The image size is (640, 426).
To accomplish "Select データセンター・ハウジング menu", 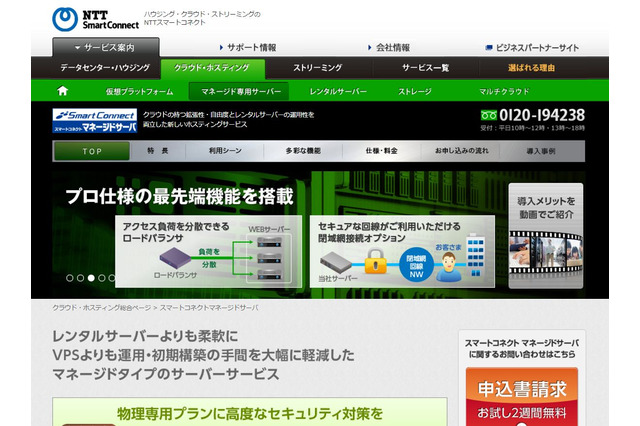I will 105,68.
